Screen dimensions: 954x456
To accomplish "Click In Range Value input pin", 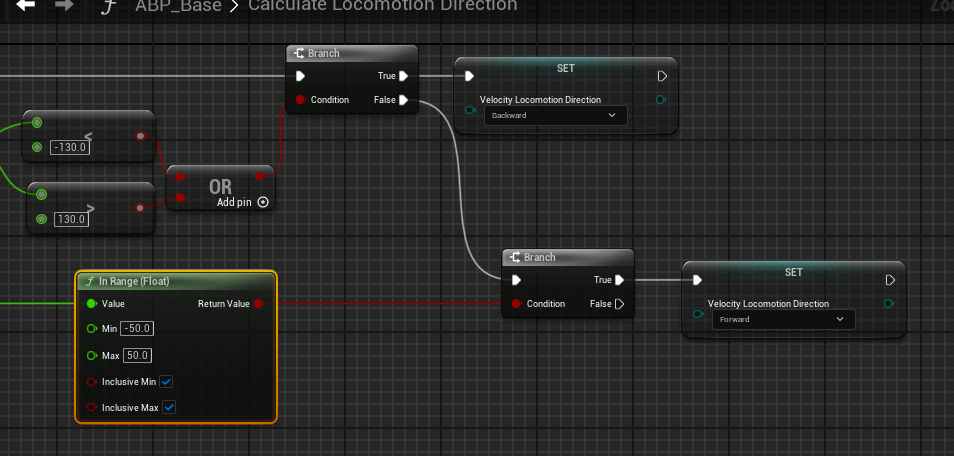I will [91, 303].
